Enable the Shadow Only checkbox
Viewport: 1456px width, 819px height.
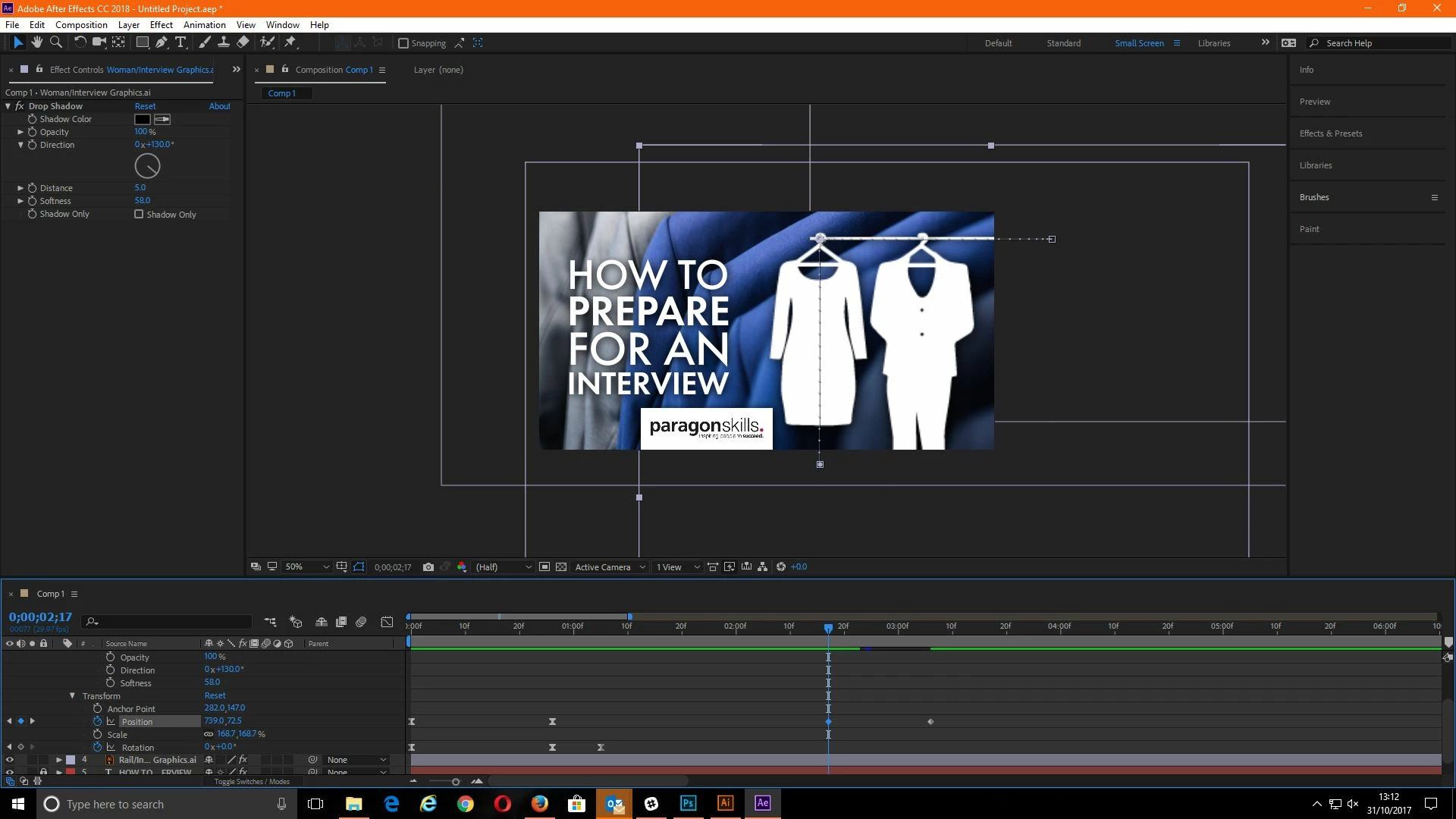pyautogui.click(x=139, y=215)
